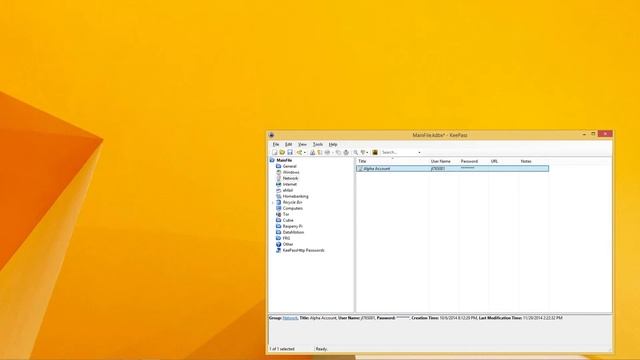
Task: Click the Copy URL toolbar icon
Action: (338, 152)
